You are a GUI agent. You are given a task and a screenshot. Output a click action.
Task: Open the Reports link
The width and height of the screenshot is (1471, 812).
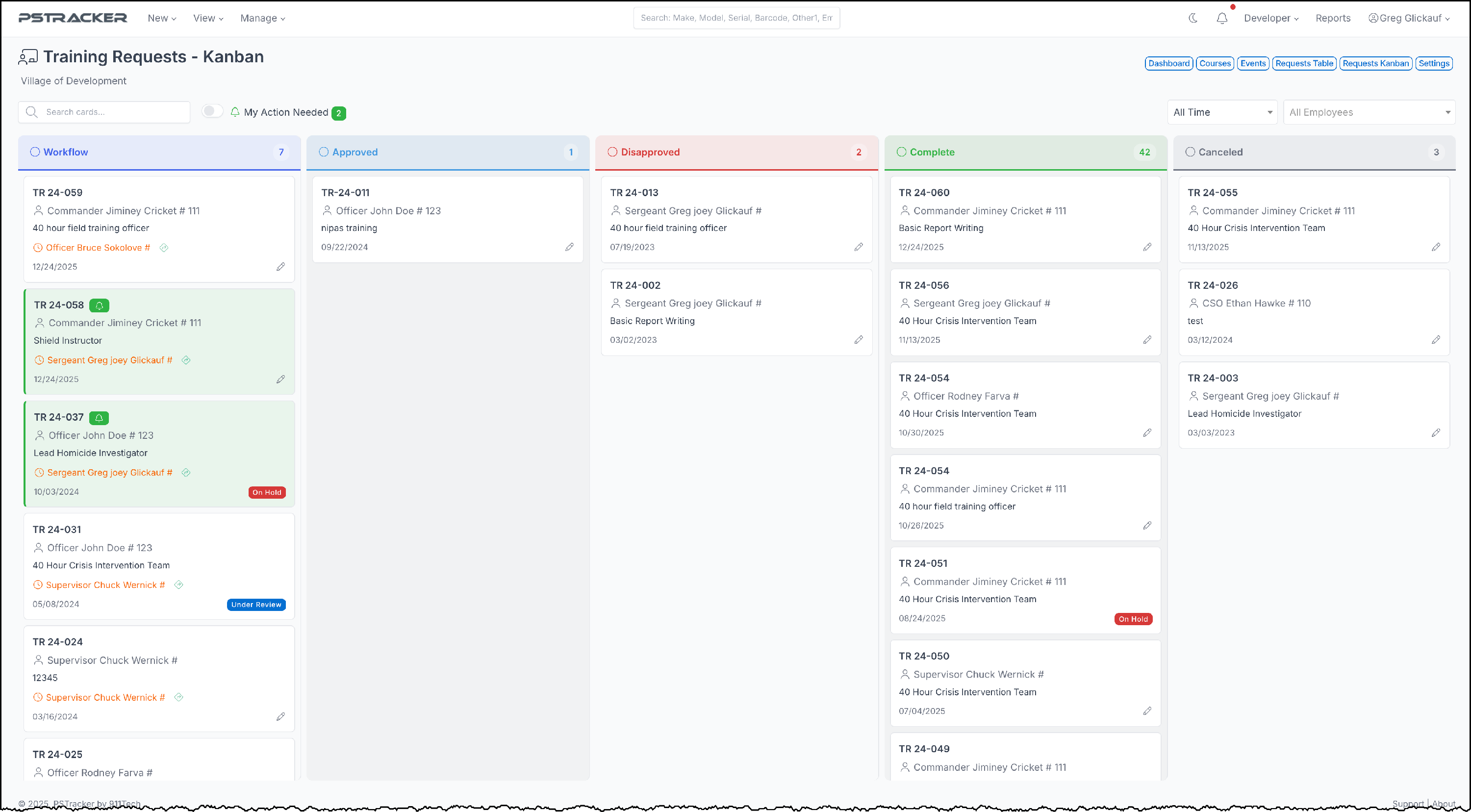point(1332,18)
